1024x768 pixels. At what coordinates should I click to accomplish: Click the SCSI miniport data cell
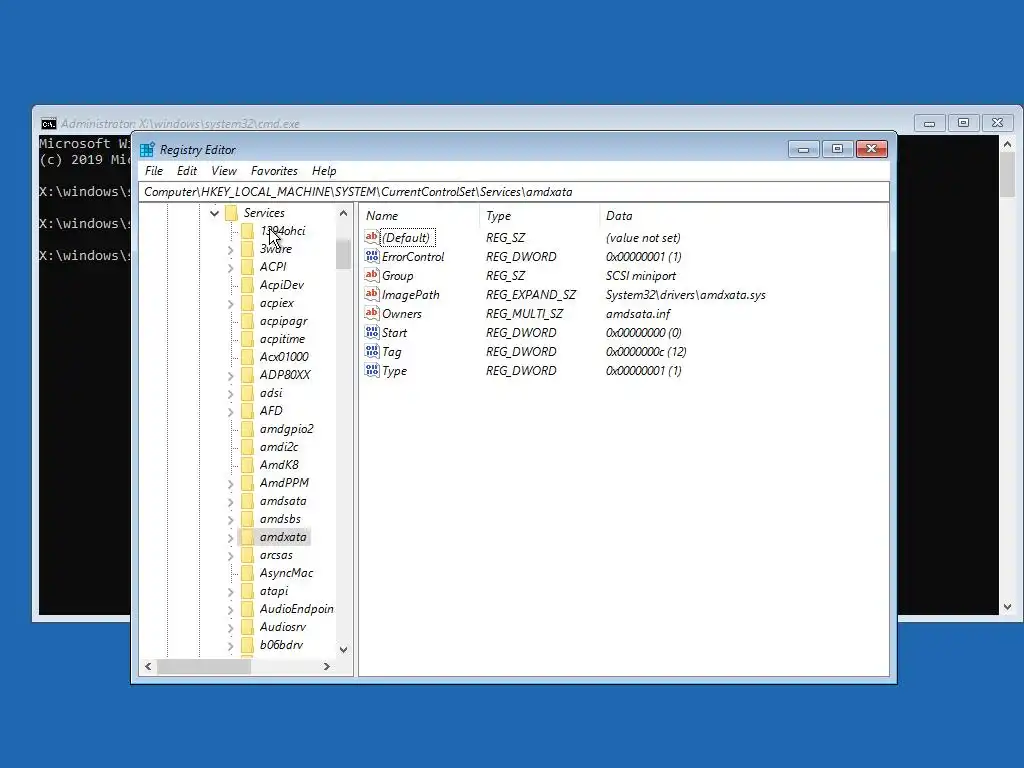pos(641,276)
